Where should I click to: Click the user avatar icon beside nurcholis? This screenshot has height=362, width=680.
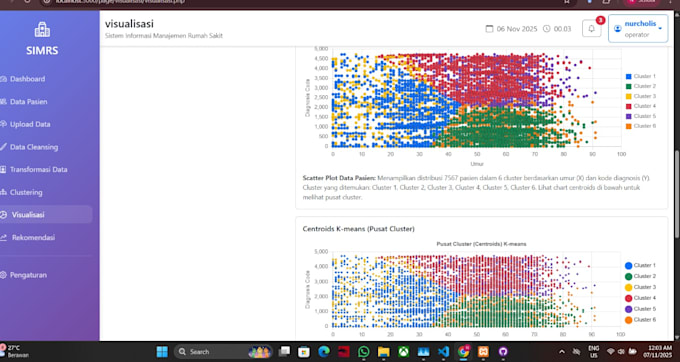[x=618, y=29]
